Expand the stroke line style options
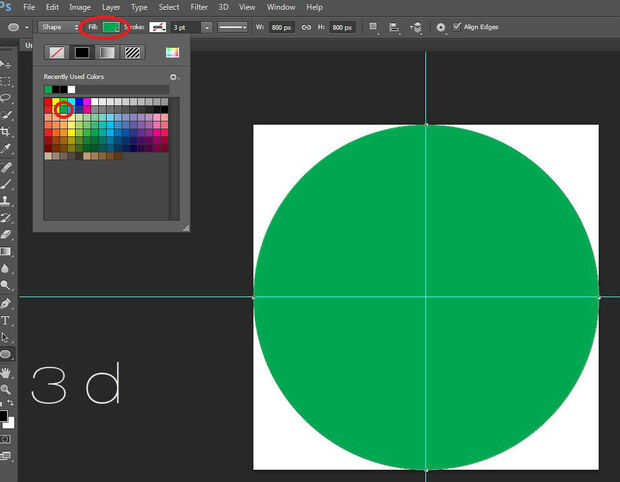 point(234,26)
